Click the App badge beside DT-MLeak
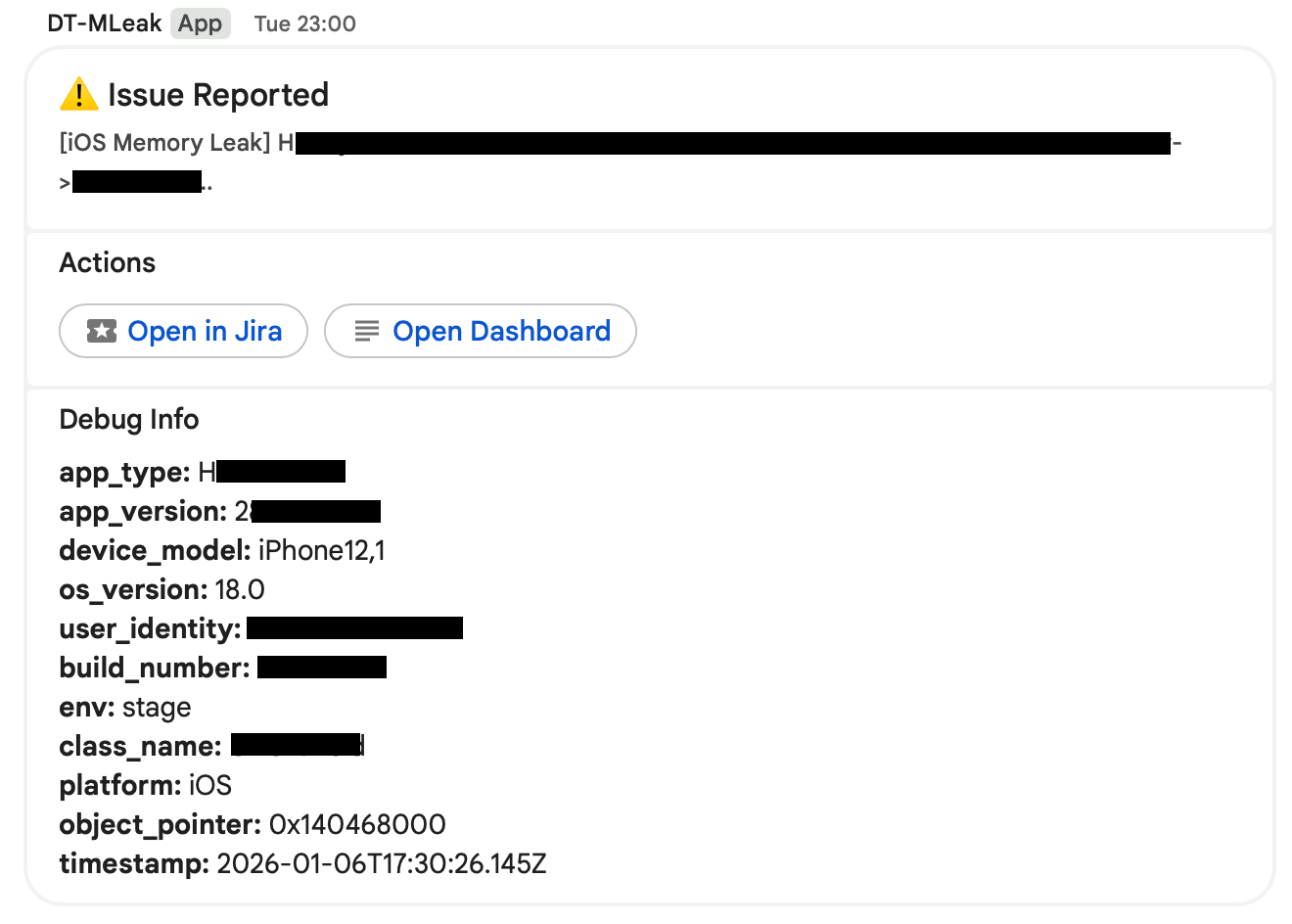Image resolution: width=1292 pixels, height=924 pixels. pos(200,23)
